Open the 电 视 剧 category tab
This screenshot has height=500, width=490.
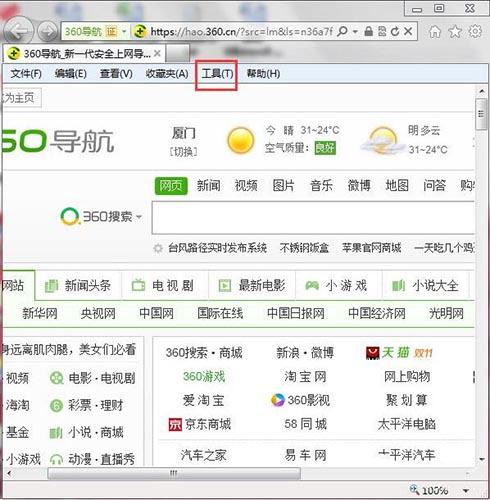point(165,286)
